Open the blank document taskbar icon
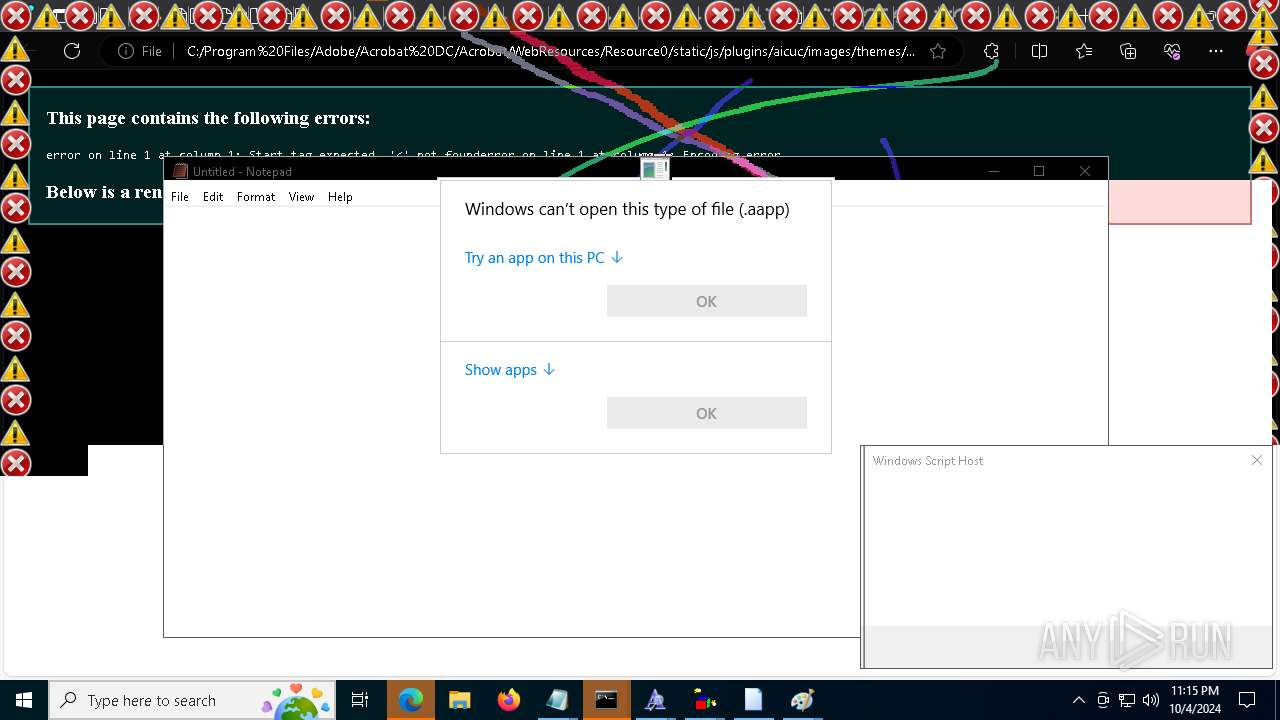 pos(753,700)
